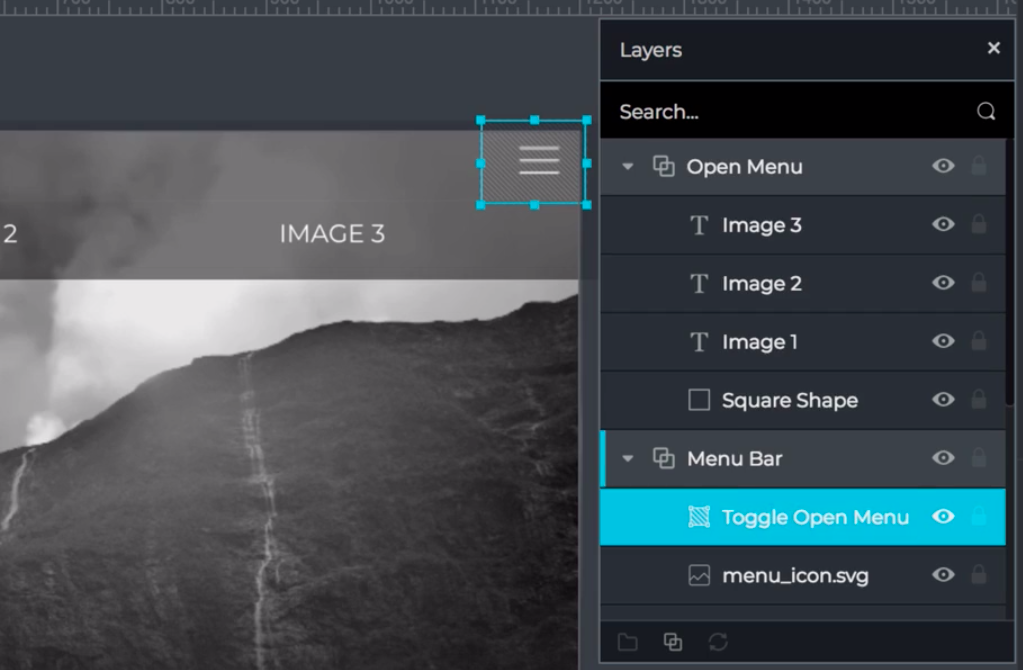Click the image icon beside menu_icon.svg

coord(698,575)
